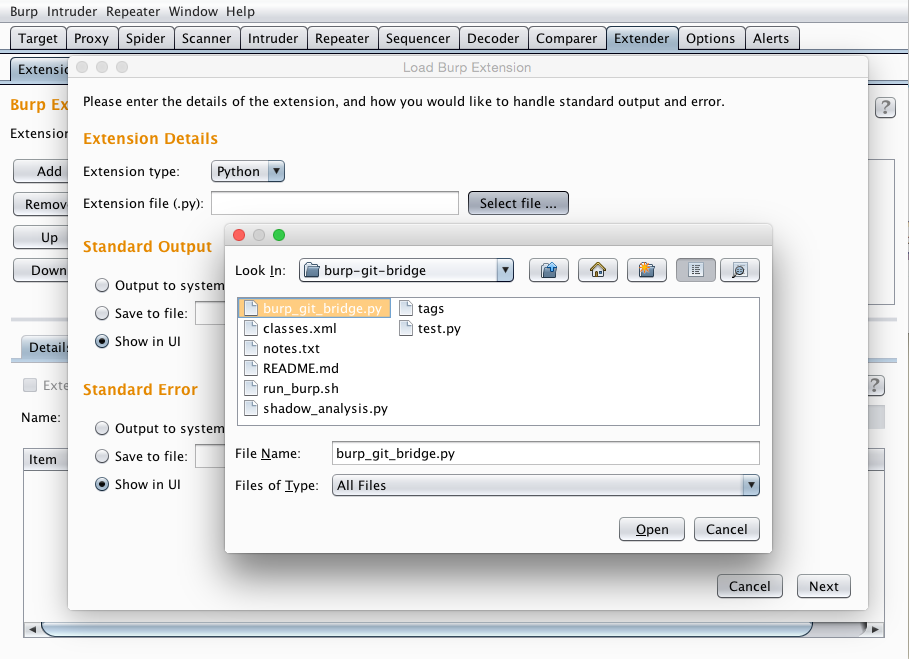Switch to the Decoder tab
Image resolution: width=909 pixels, height=659 pixels.
(x=493, y=38)
